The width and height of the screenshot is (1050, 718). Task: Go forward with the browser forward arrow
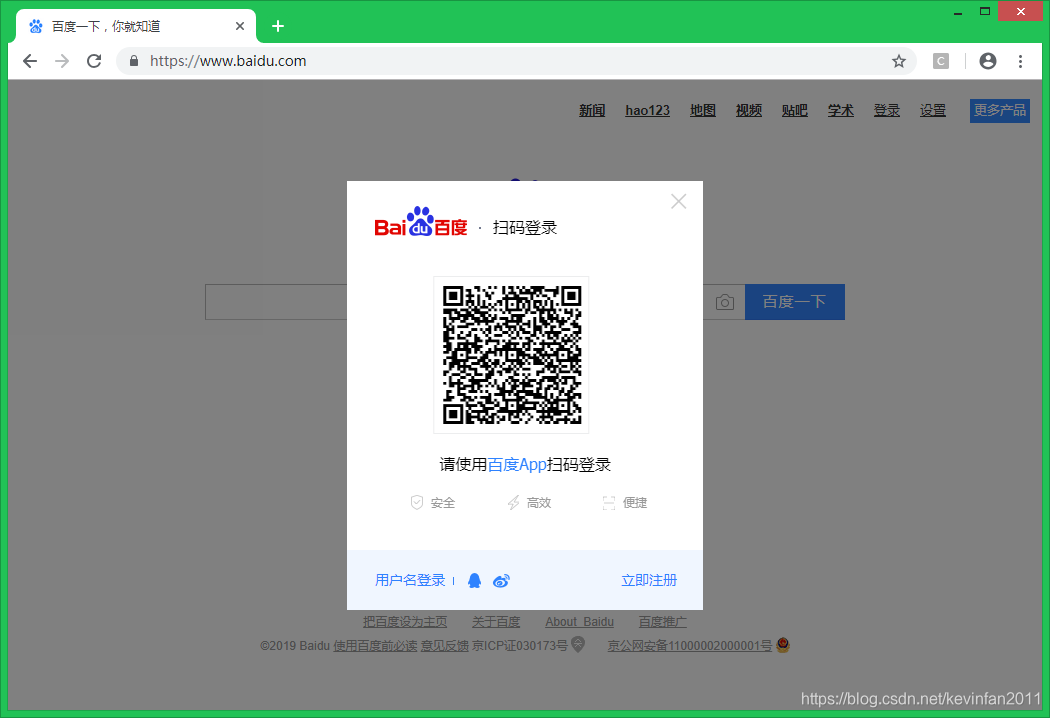(62, 61)
